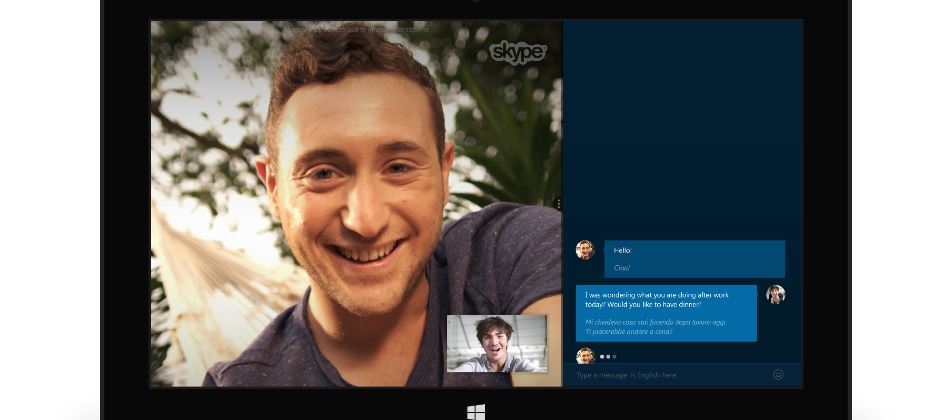Click the "Ciao!" translated text
This screenshot has width=952, height=420.
tap(622, 267)
